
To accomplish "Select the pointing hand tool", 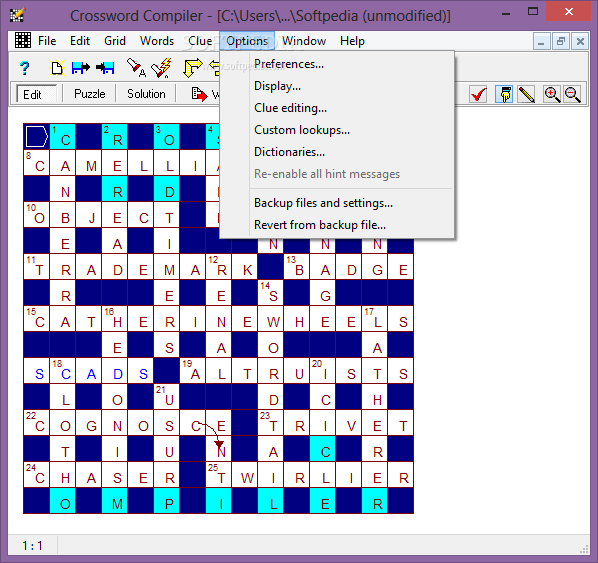I will tap(504, 94).
